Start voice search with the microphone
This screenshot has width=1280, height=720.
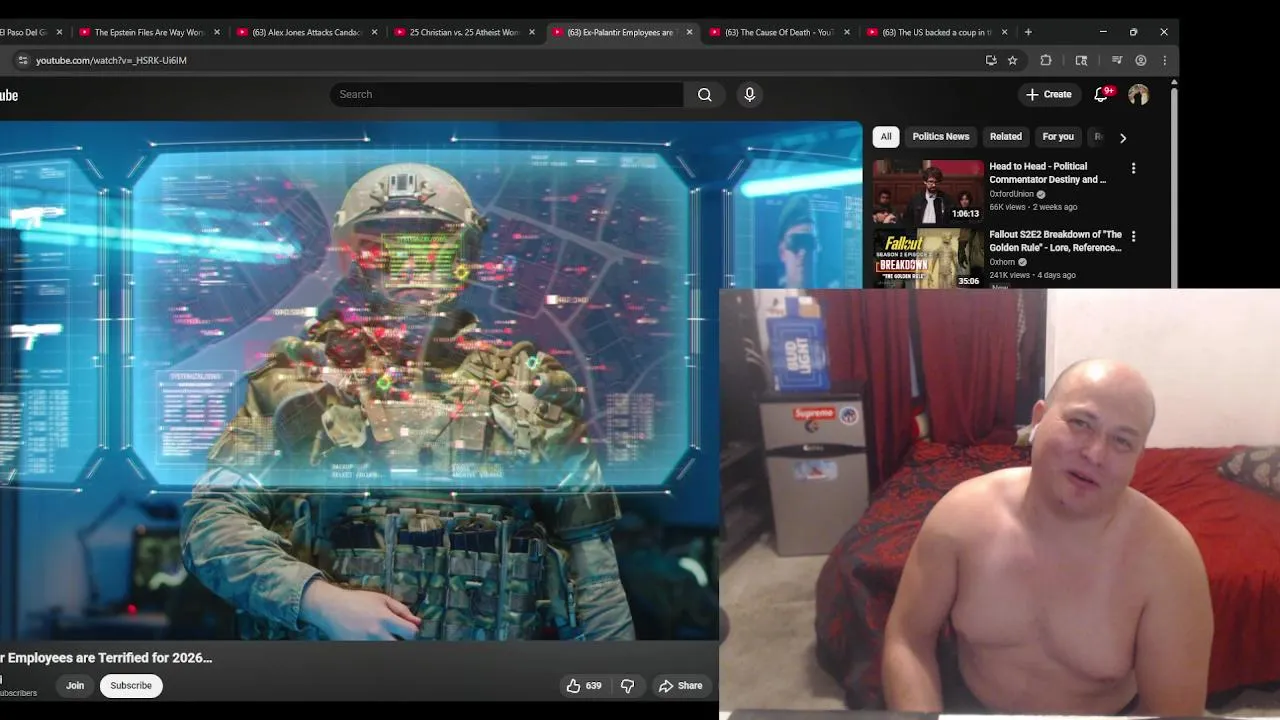click(750, 95)
